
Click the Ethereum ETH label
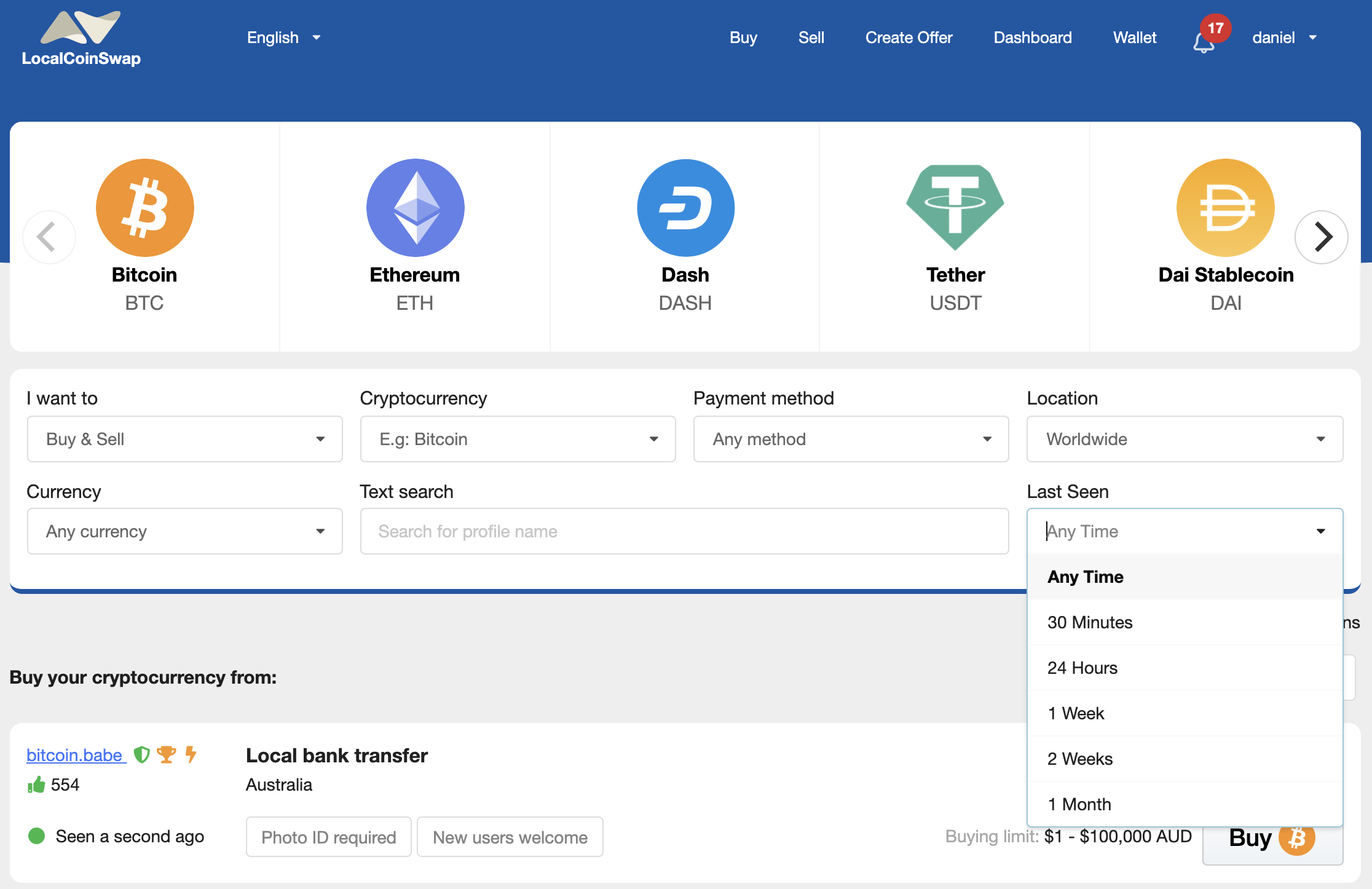[x=415, y=288]
